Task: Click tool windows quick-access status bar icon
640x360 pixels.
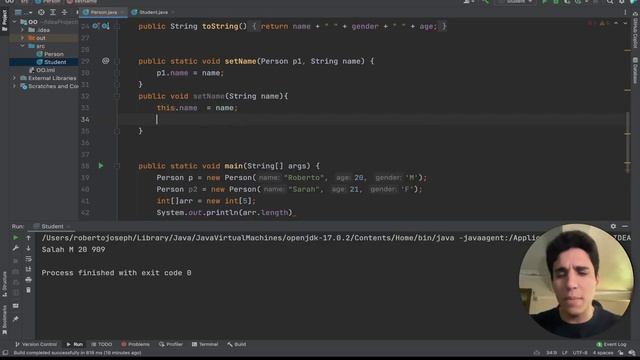Action: coord(5,353)
